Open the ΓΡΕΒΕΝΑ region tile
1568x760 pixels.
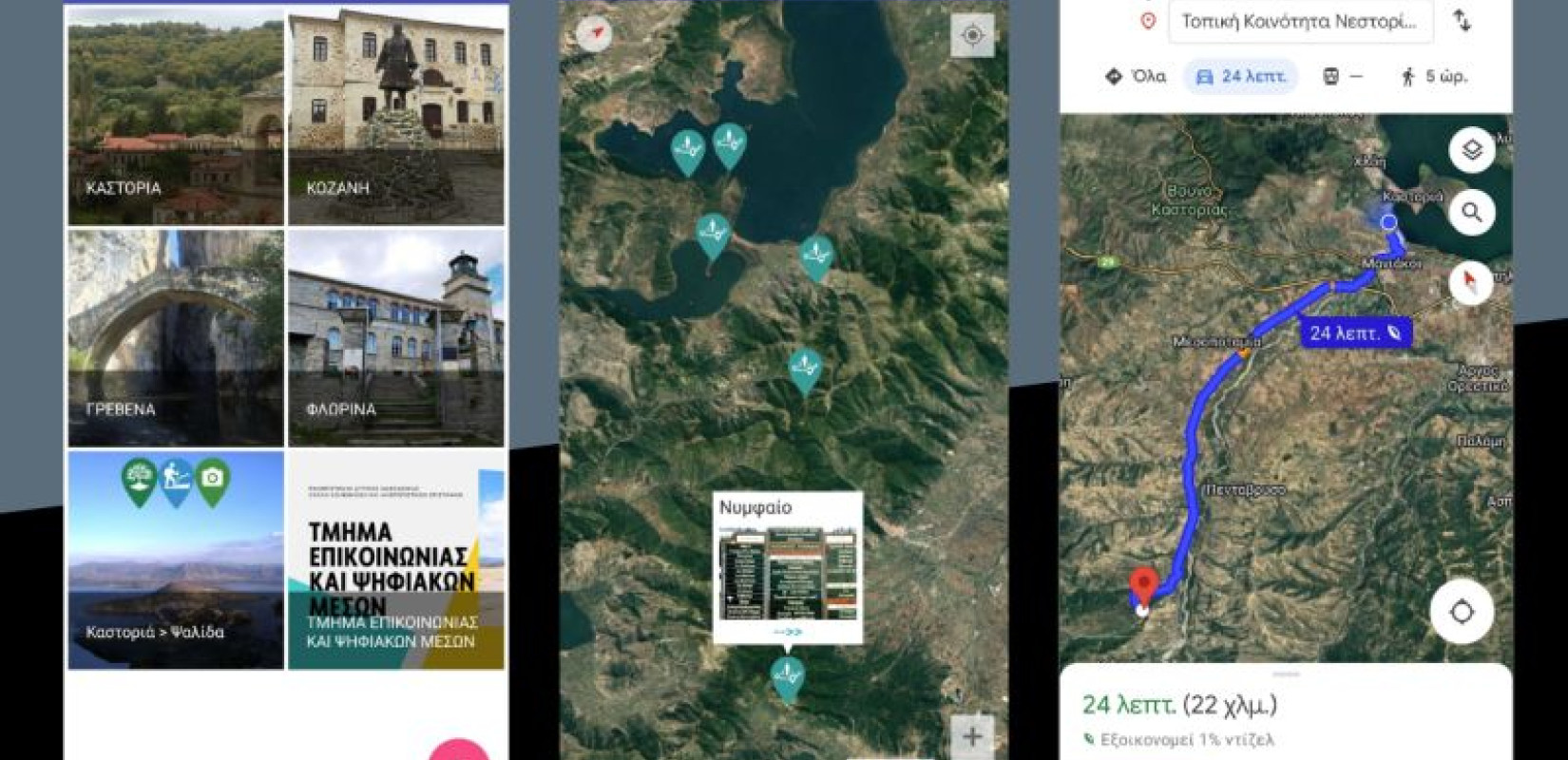coord(176,338)
